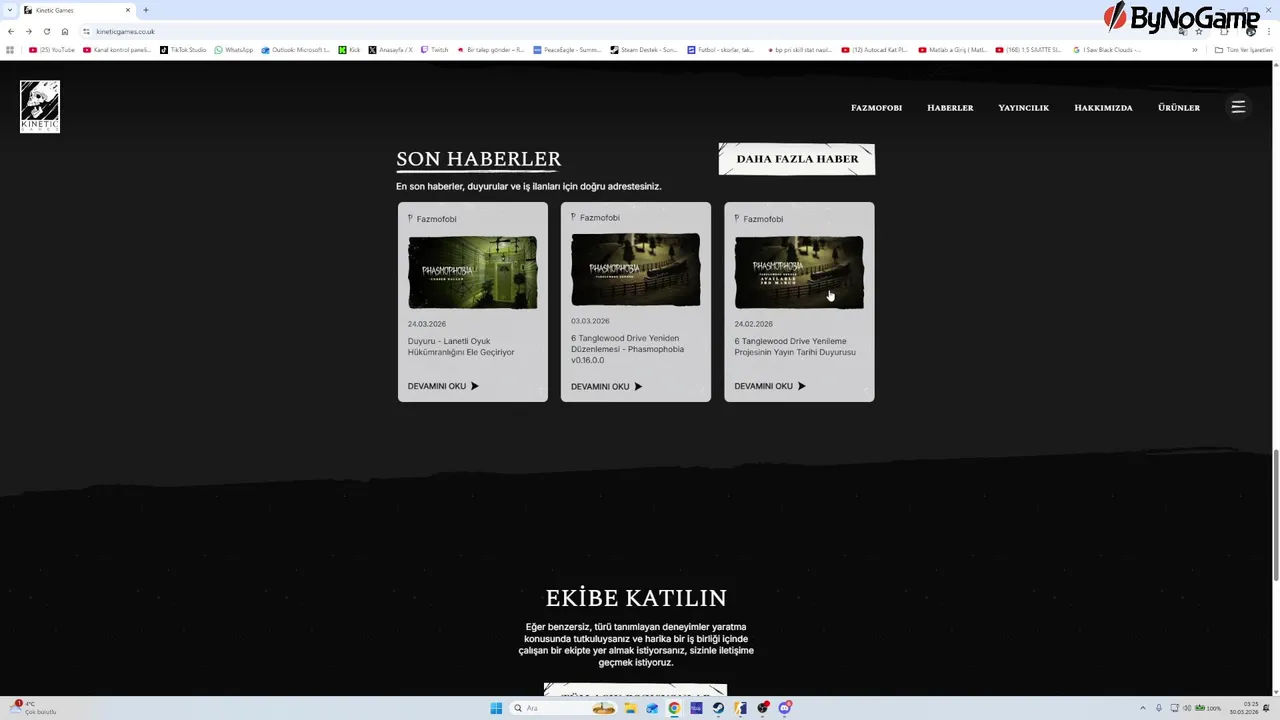The image size is (1280, 720).
Task: Open the Haberler navigation item
Action: pyautogui.click(x=950, y=107)
